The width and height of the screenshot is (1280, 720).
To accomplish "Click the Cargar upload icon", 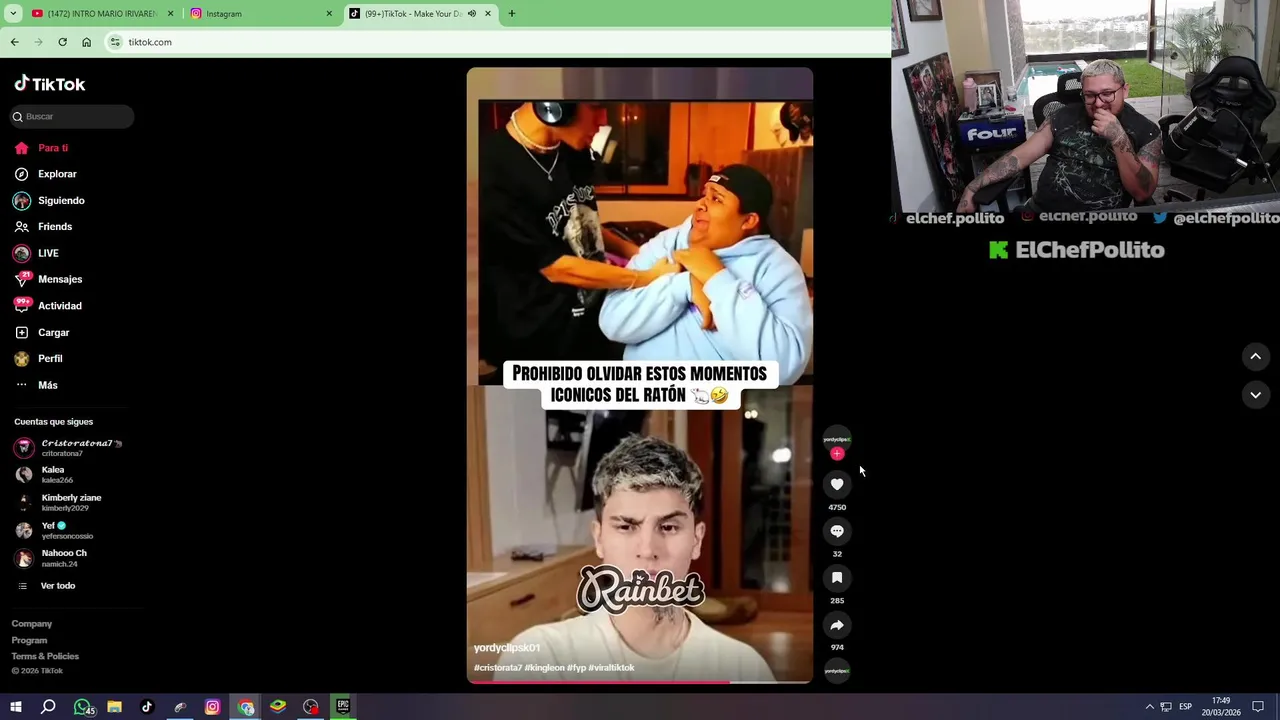I will click(21, 332).
